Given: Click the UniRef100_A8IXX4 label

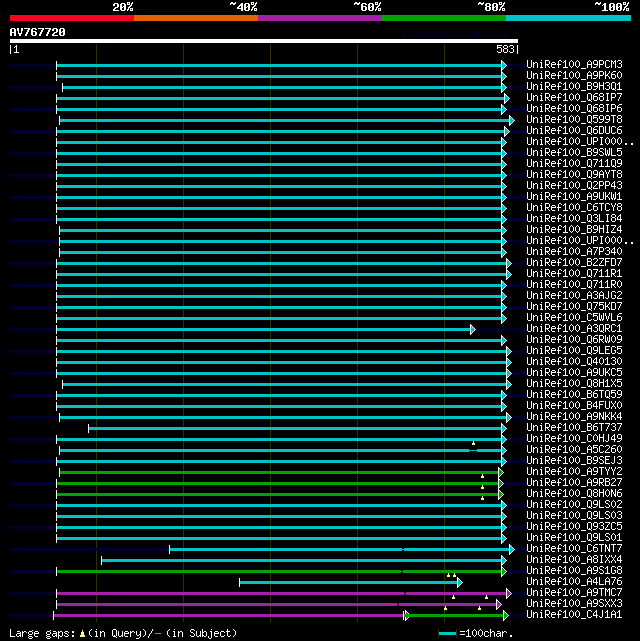Looking at the screenshot, I should (x=574, y=560).
